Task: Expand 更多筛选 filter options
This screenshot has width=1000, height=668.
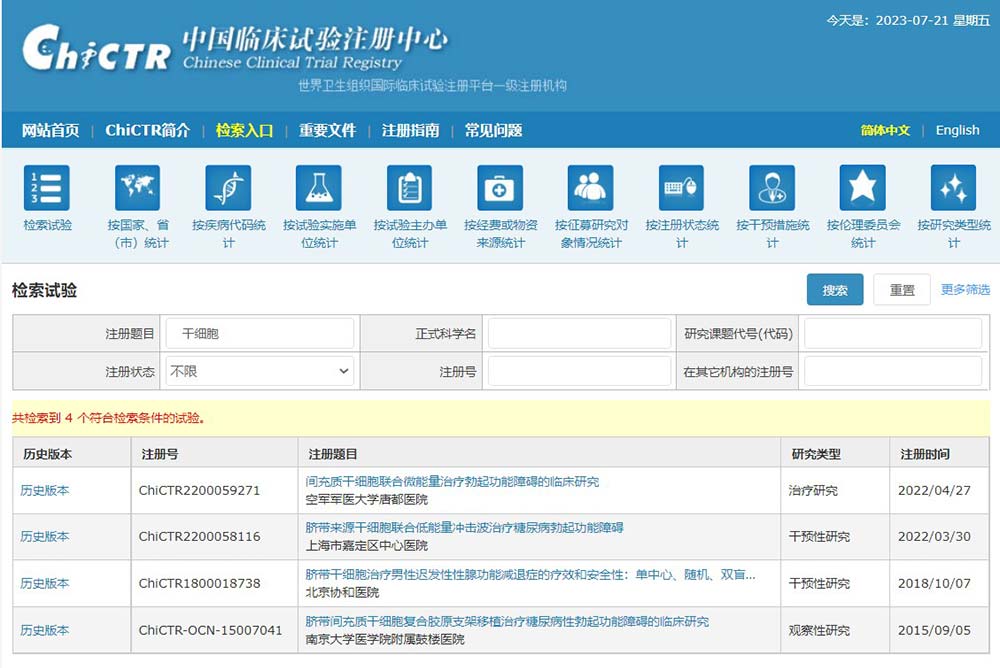Action: (x=965, y=290)
